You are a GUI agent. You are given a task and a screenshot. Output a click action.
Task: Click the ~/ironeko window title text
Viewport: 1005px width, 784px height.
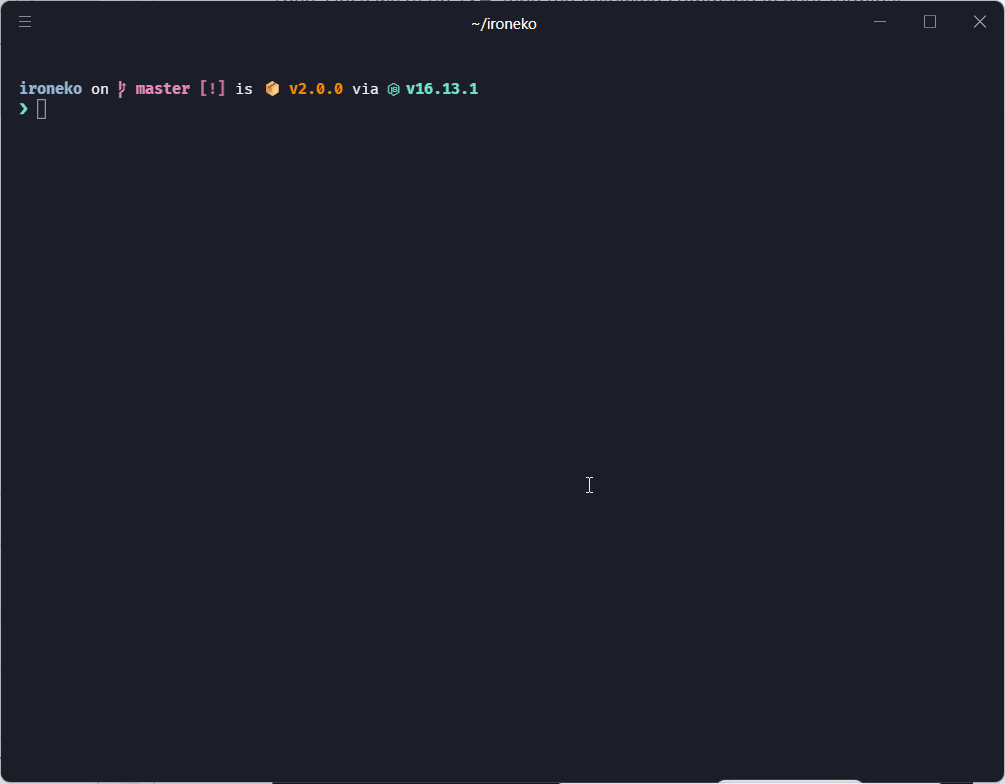point(503,24)
